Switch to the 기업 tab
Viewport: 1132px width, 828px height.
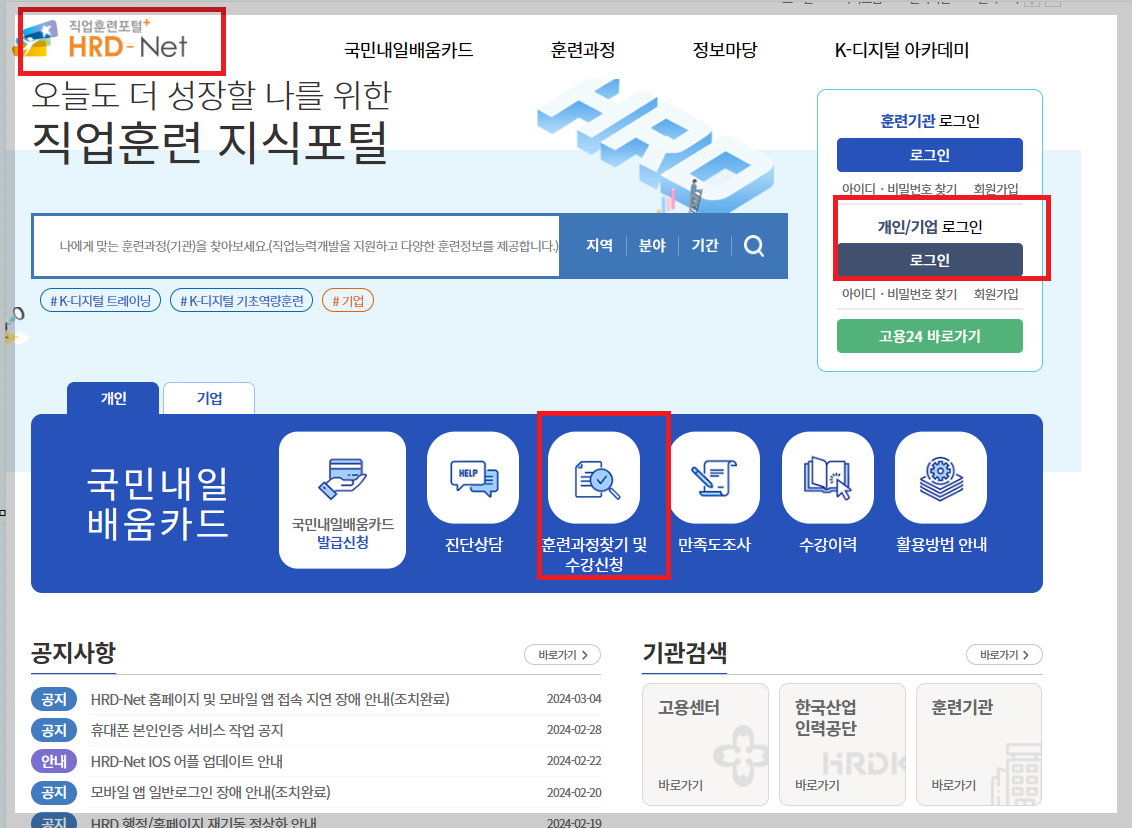point(208,397)
